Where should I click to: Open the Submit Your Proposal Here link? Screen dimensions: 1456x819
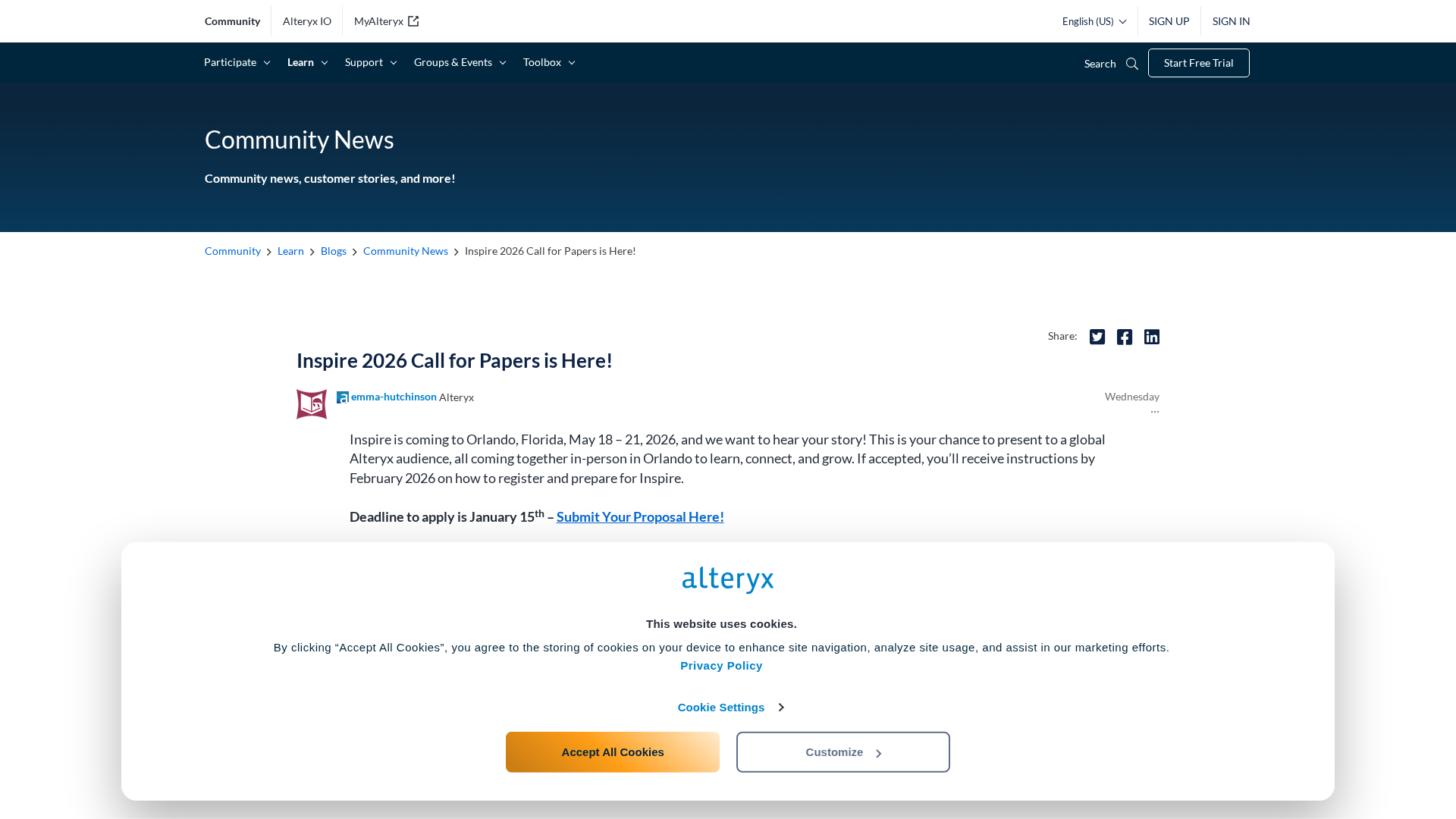click(640, 516)
